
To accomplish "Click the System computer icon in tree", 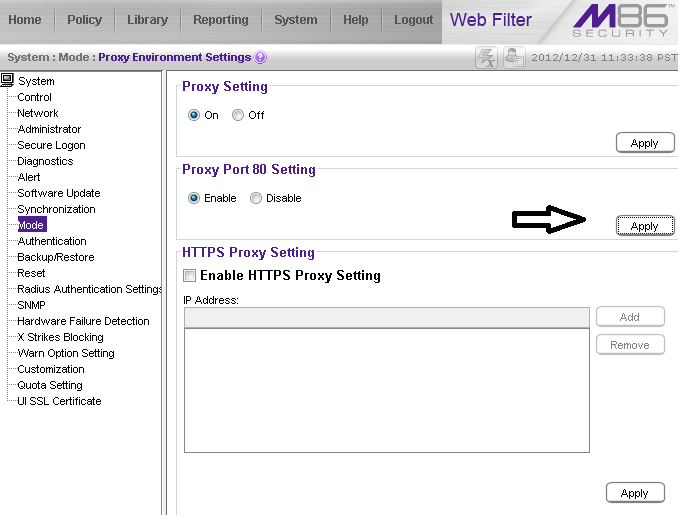I will pyautogui.click(x=8, y=80).
